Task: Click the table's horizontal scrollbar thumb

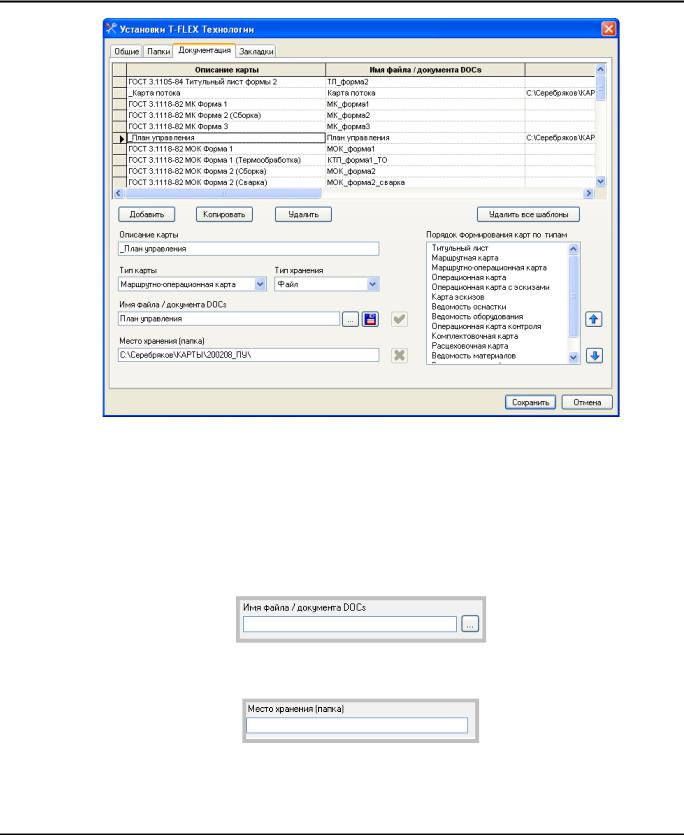Action: click(x=223, y=194)
